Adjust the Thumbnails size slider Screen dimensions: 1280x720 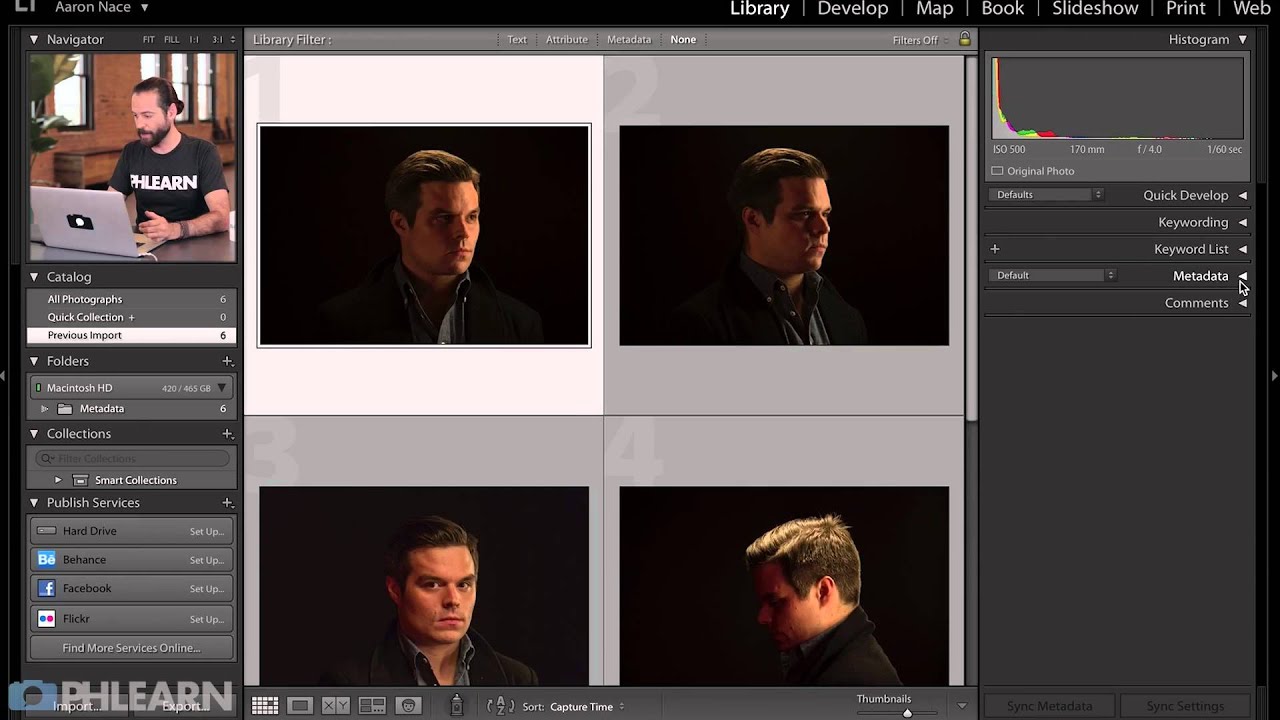(907, 713)
